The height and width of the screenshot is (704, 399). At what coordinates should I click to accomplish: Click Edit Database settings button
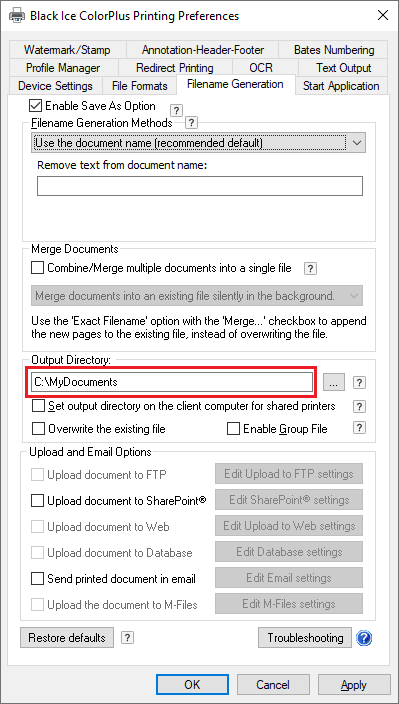click(289, 552)
